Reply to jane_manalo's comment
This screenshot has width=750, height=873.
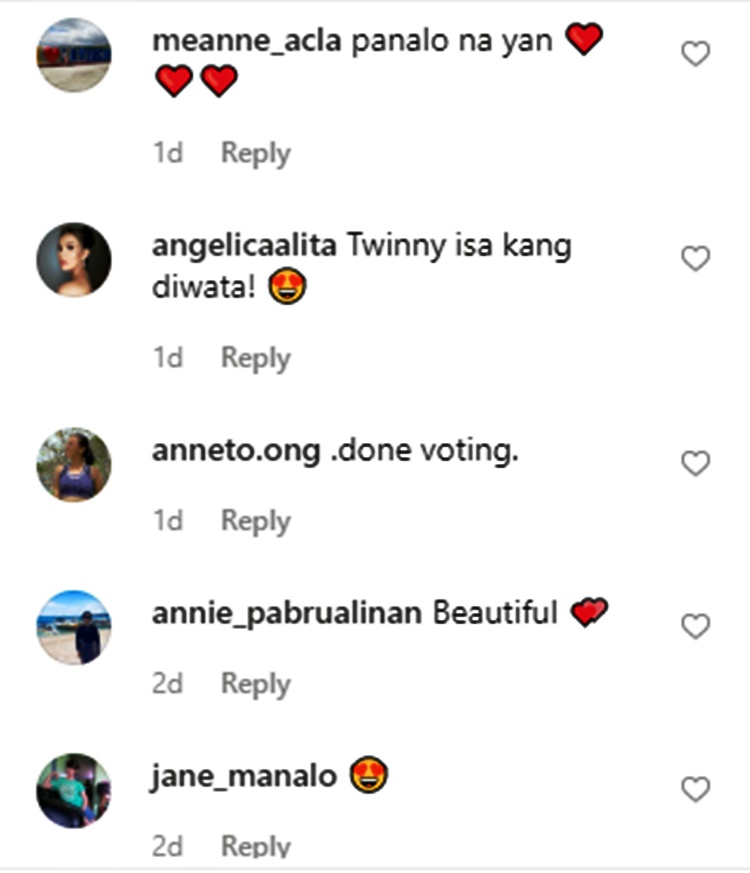[256, 846]
